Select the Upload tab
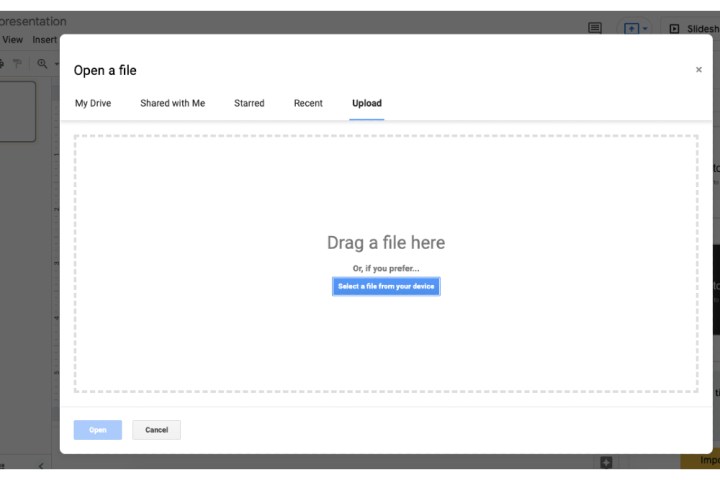The height and width of the screenshot is (480, 720). coord(366,103)
